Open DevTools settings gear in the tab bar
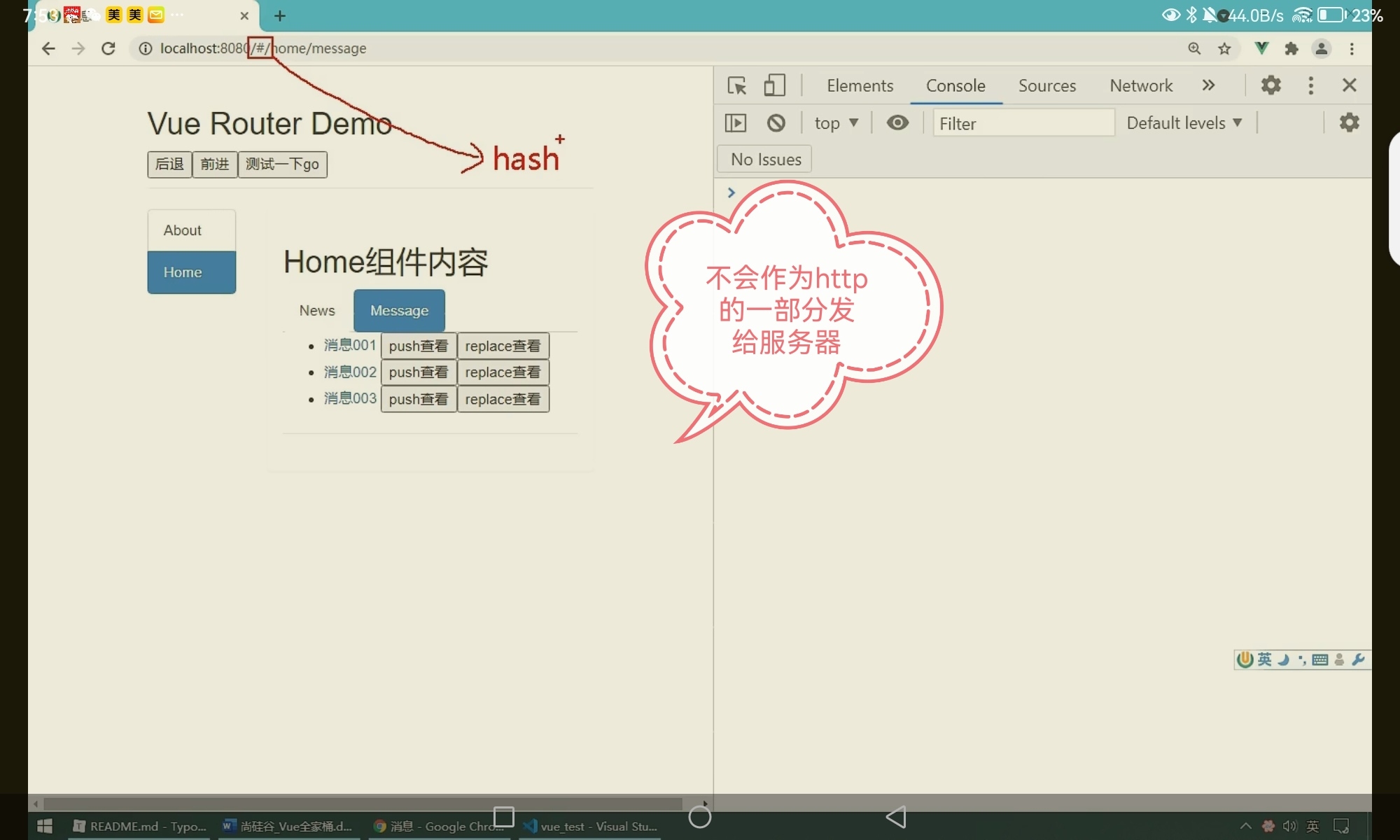Image resolution: width=1400 pixels, height=840 pixels. tap(1270, 85)
